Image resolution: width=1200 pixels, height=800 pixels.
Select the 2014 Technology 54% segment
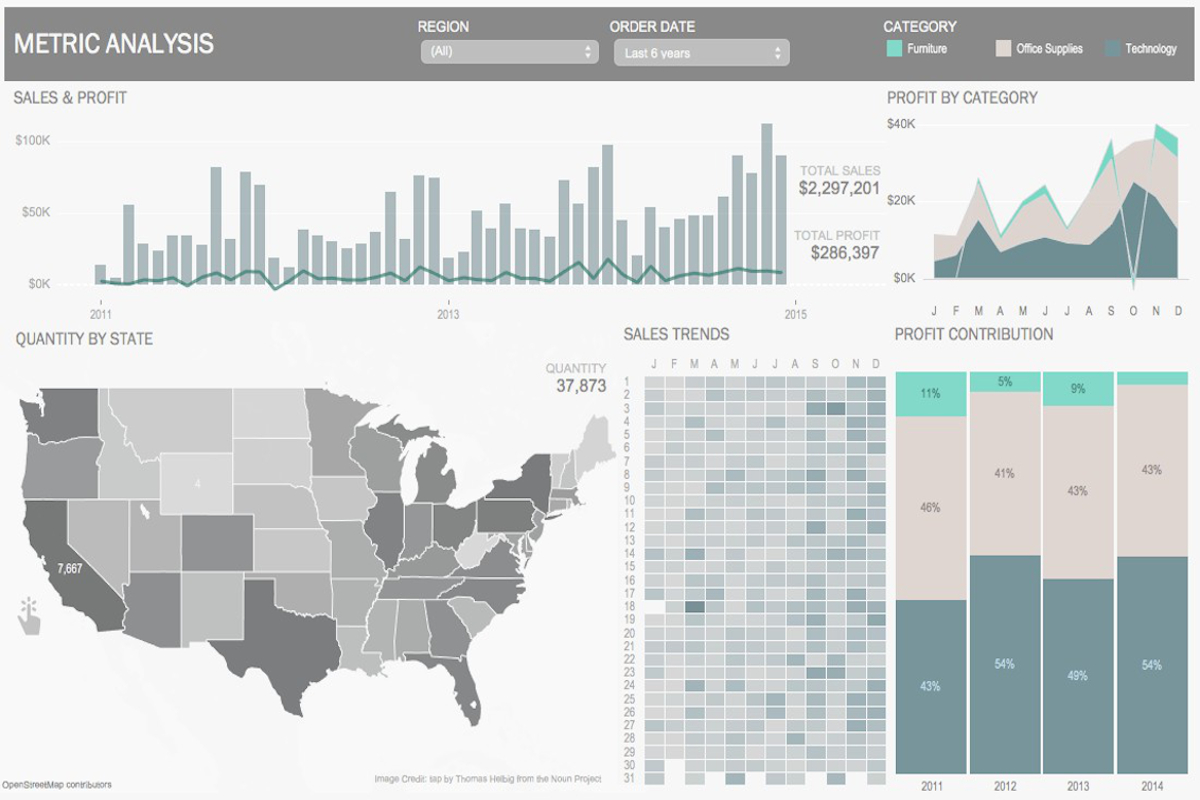1151,665
